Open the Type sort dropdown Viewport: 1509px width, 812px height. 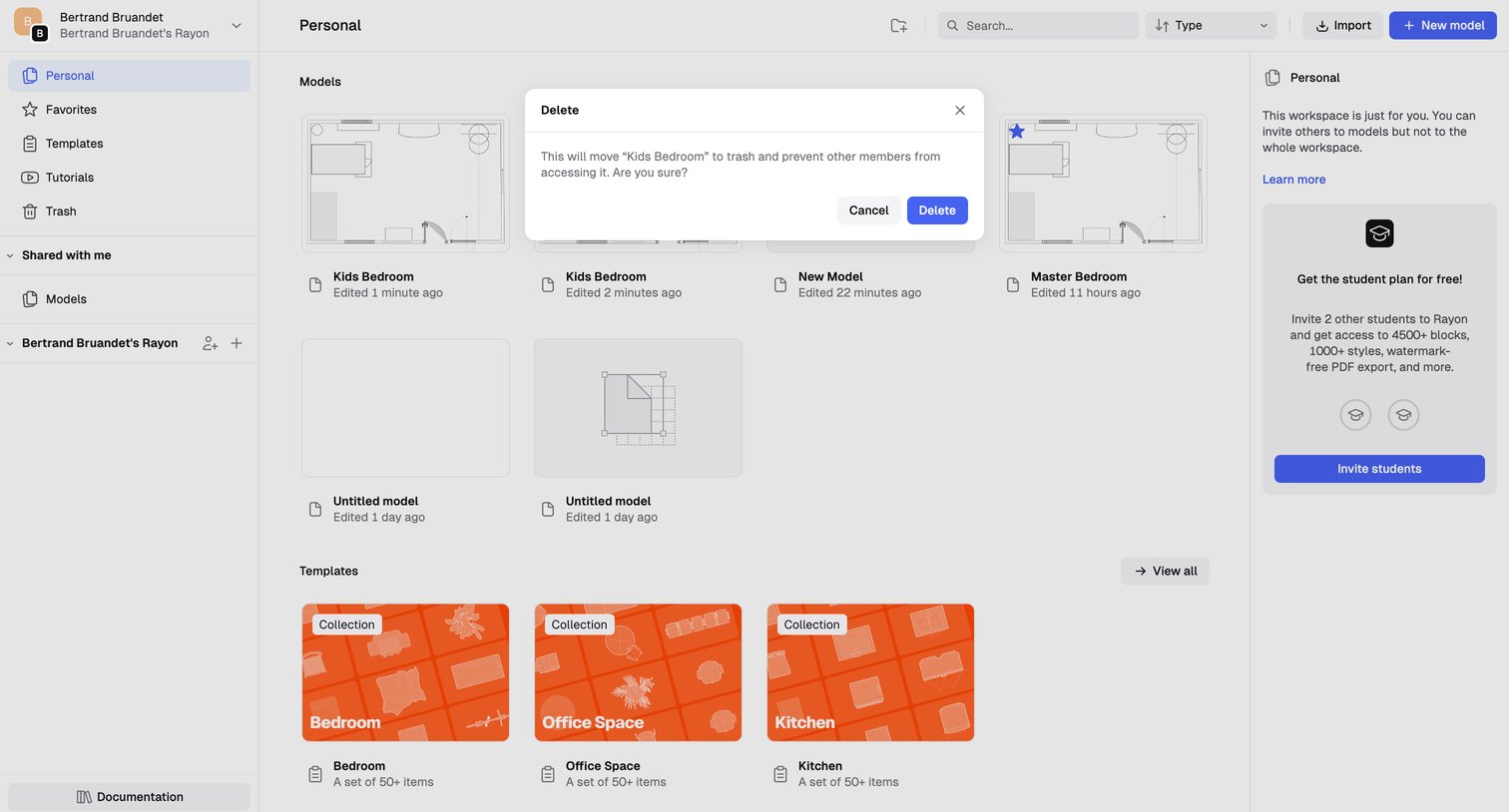pos(1212,26)
